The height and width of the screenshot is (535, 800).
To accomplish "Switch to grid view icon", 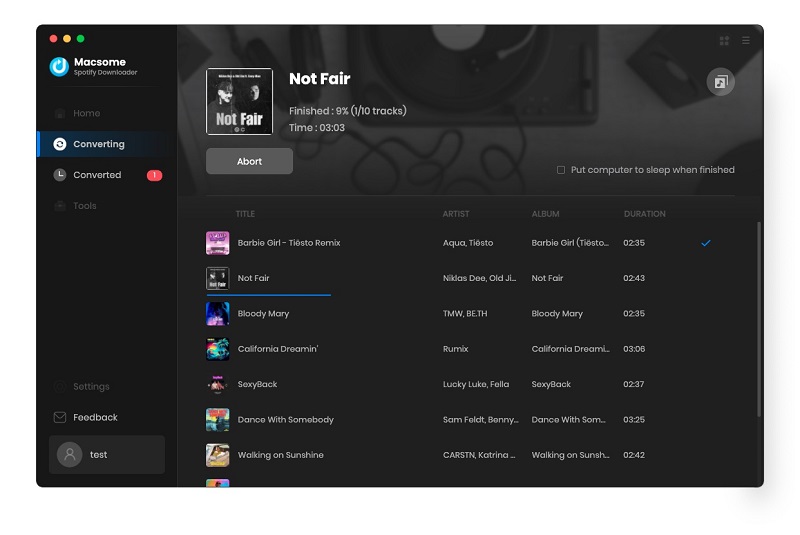I will click(x=724, y=41).
